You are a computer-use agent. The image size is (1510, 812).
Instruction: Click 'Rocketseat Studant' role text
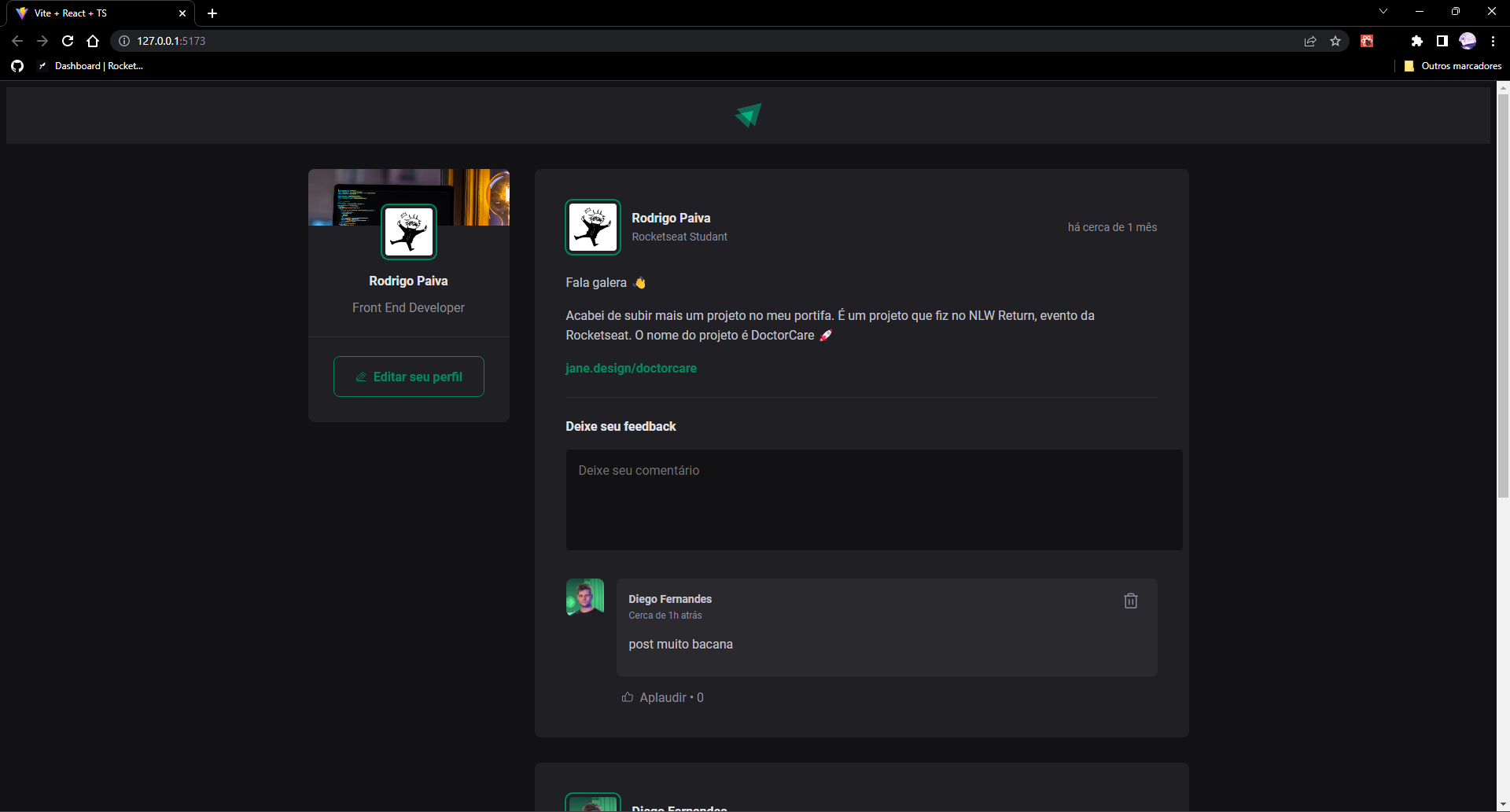pyautogui.click(x=679, y=237)
